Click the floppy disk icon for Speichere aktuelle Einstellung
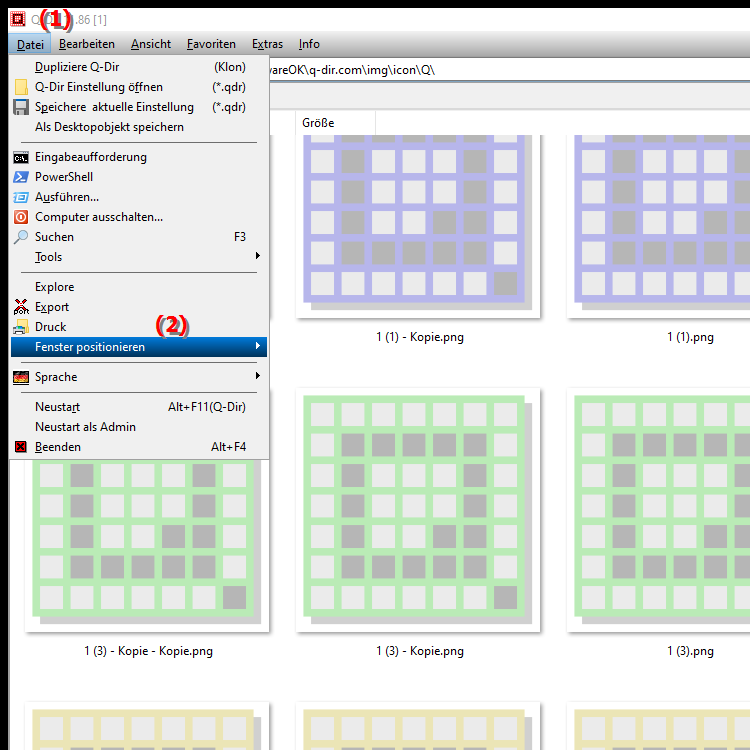The image size is (750, 750). pos(21,107)
